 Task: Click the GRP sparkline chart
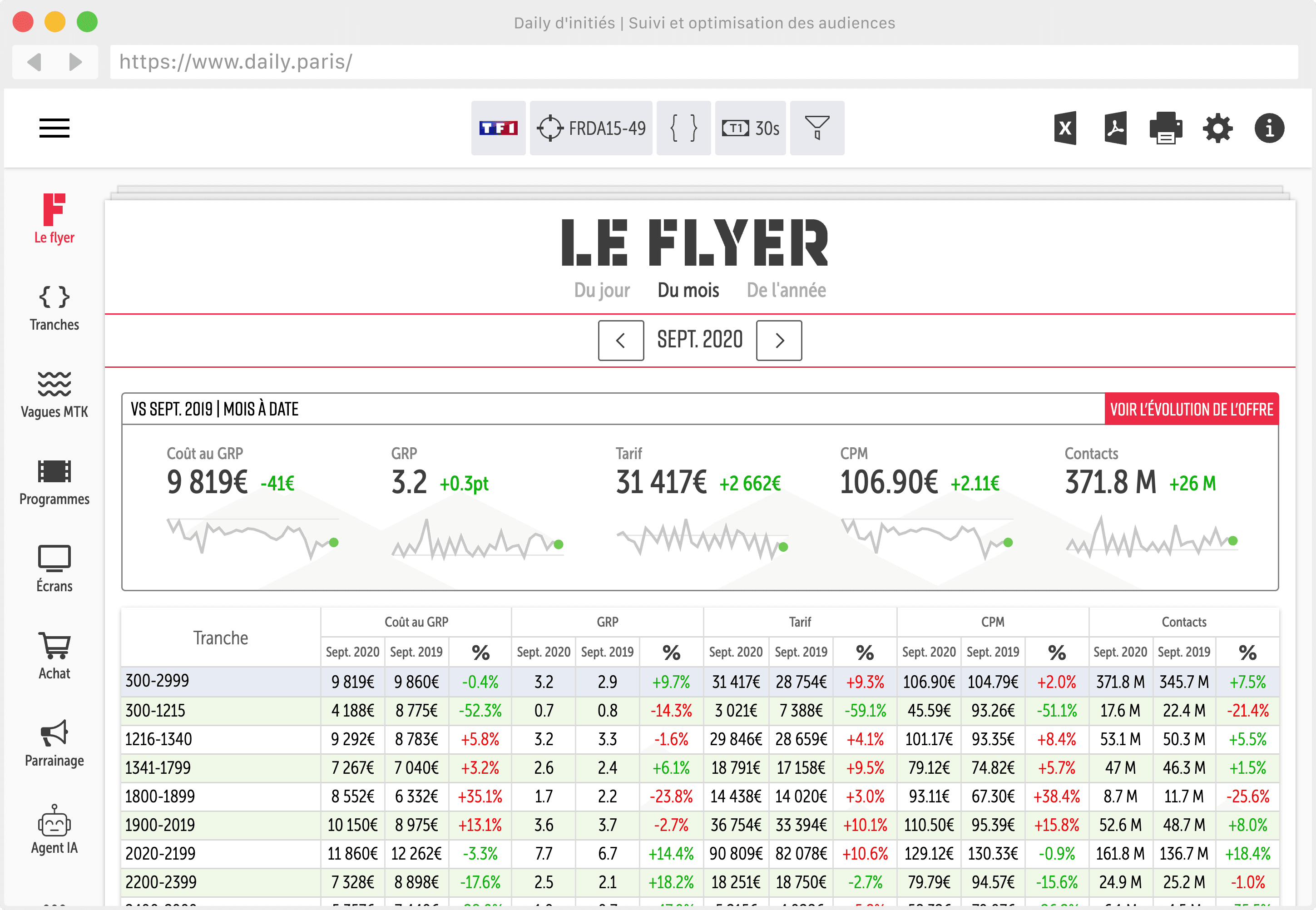click(x=478, y=539)
